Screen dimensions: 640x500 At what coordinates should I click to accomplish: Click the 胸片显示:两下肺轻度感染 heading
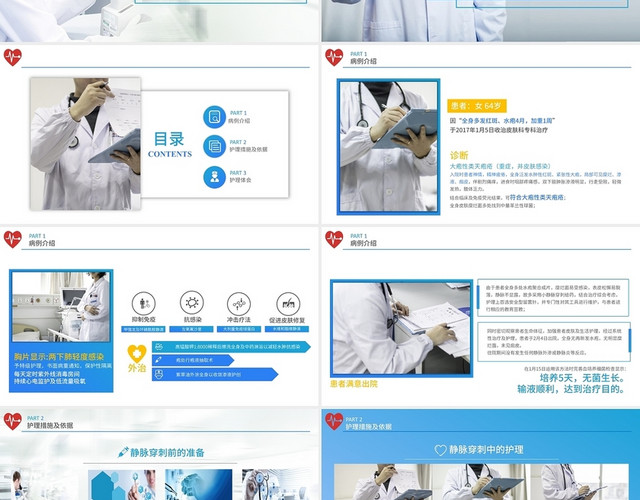tap(59, 357)
